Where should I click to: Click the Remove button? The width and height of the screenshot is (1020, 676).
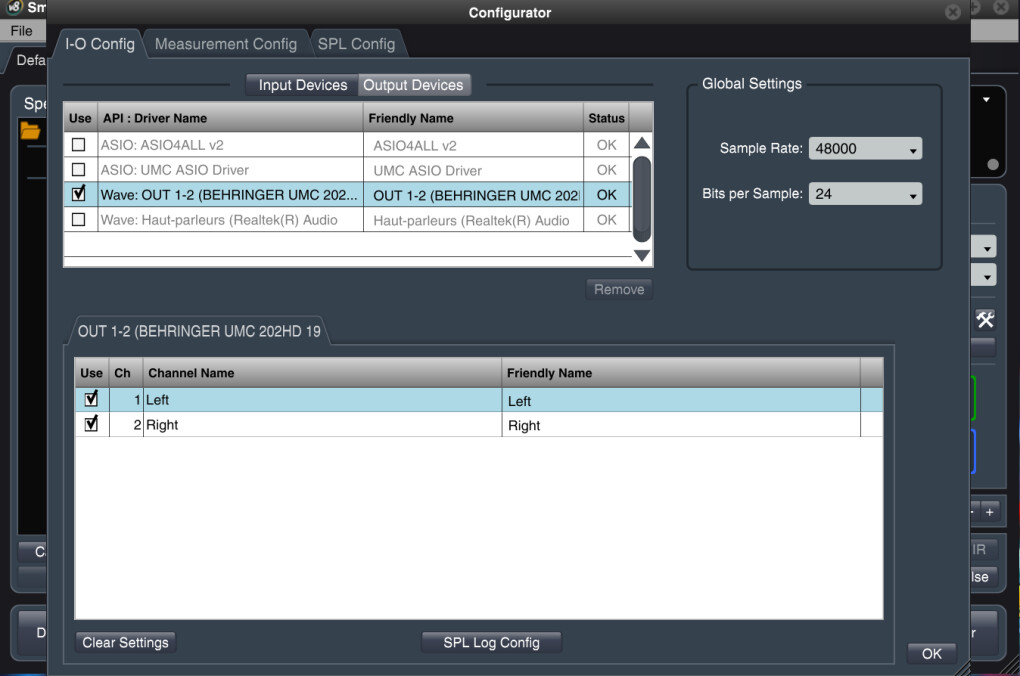point(619,290)
